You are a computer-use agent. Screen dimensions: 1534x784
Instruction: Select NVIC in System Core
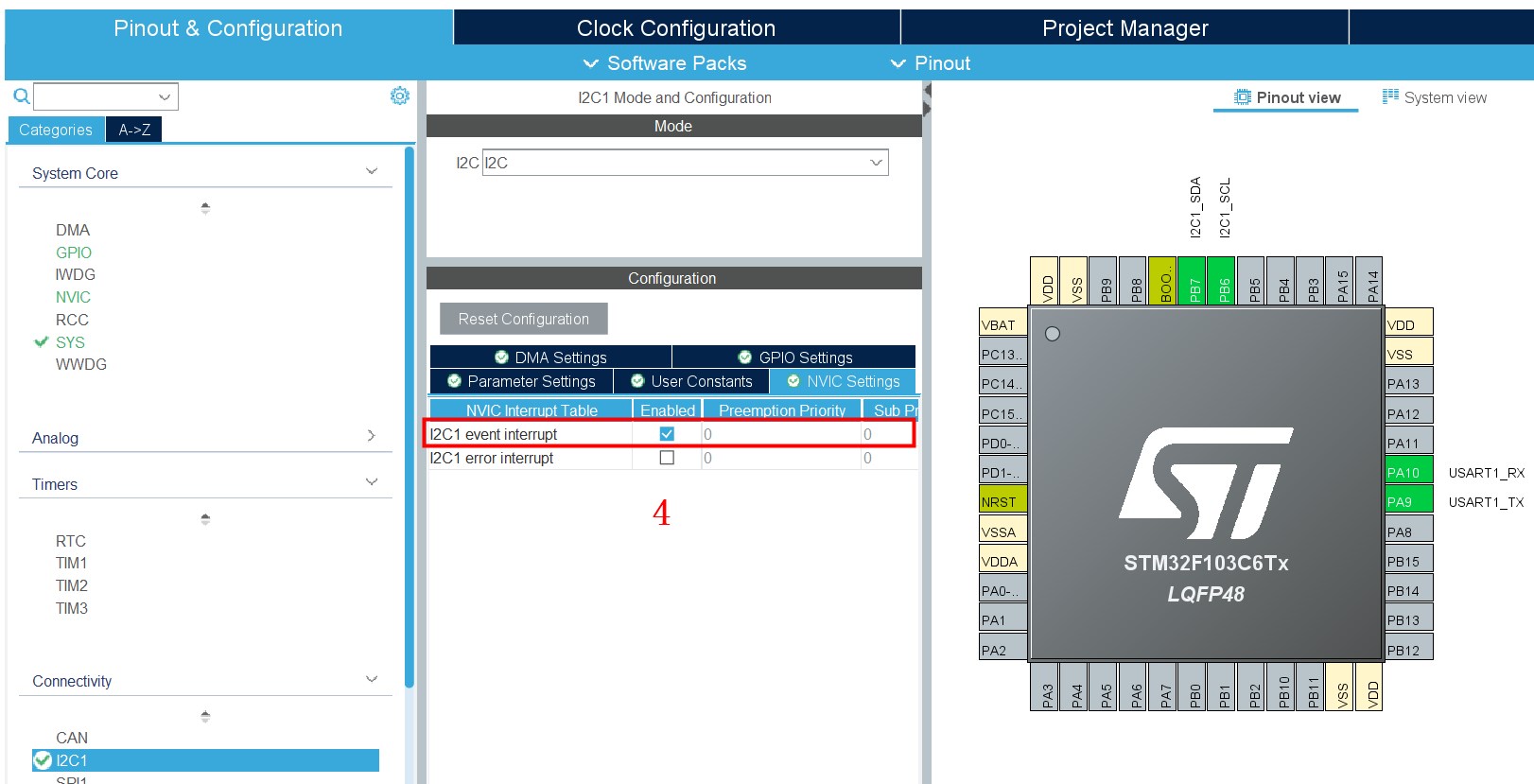(x=73, y=297)
